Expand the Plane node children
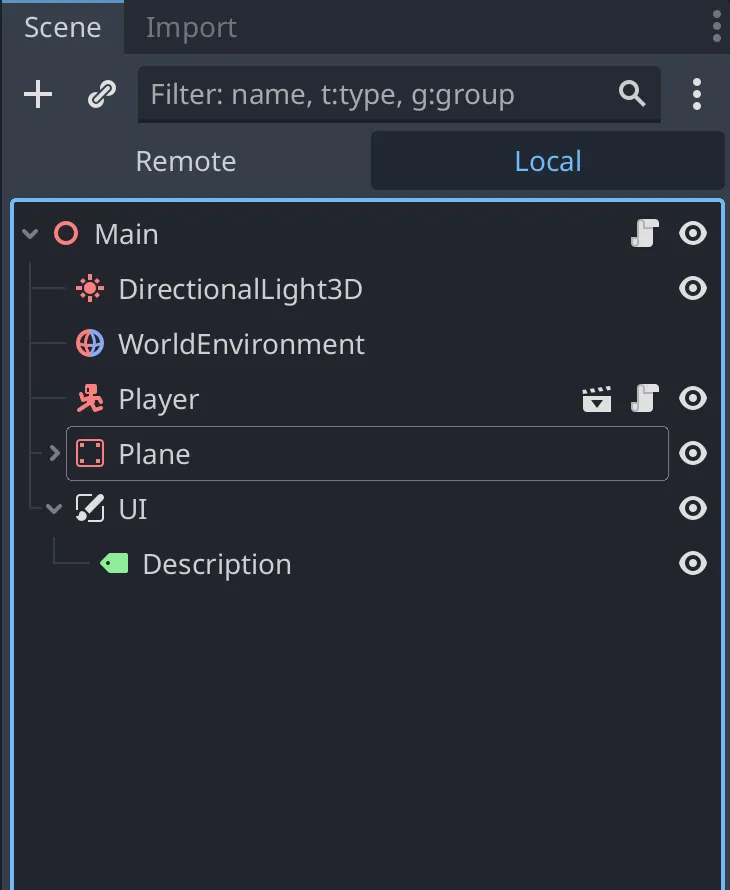Screen dimensions: 730x890 tap(54, 454)
